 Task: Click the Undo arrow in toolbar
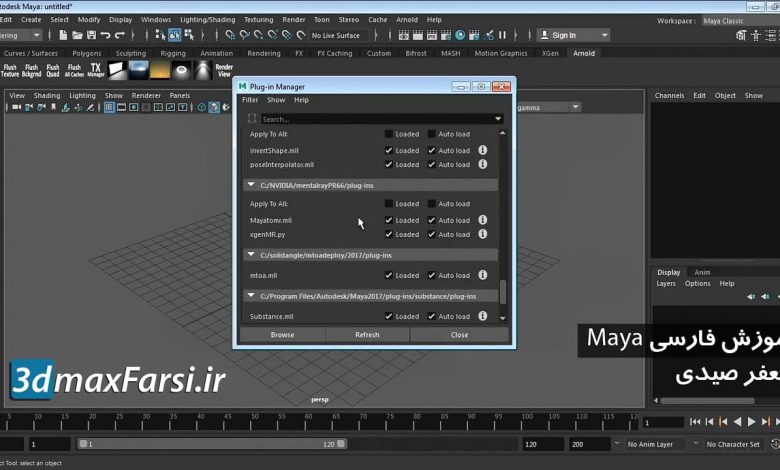105,35
